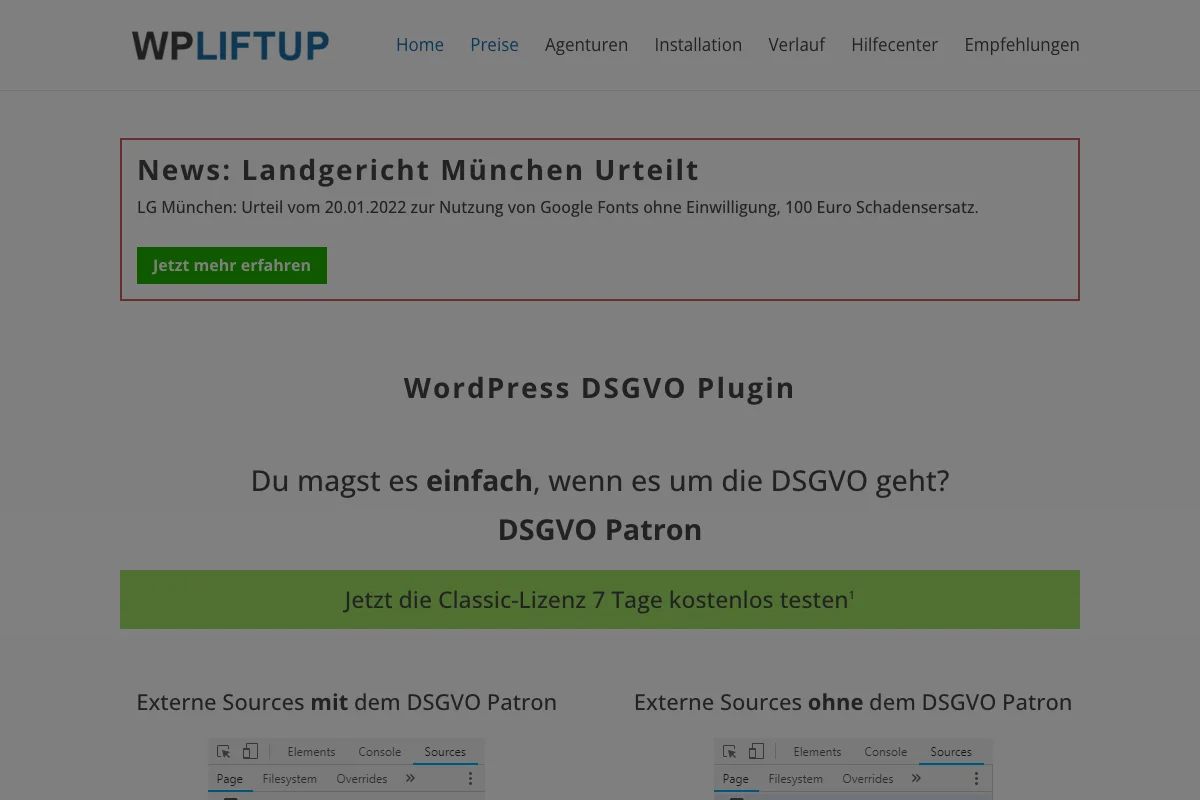The image size is (1200, 800).
Task: Click the 'DSGVO Patron' bold heading
Action: (x=600, y=530)
